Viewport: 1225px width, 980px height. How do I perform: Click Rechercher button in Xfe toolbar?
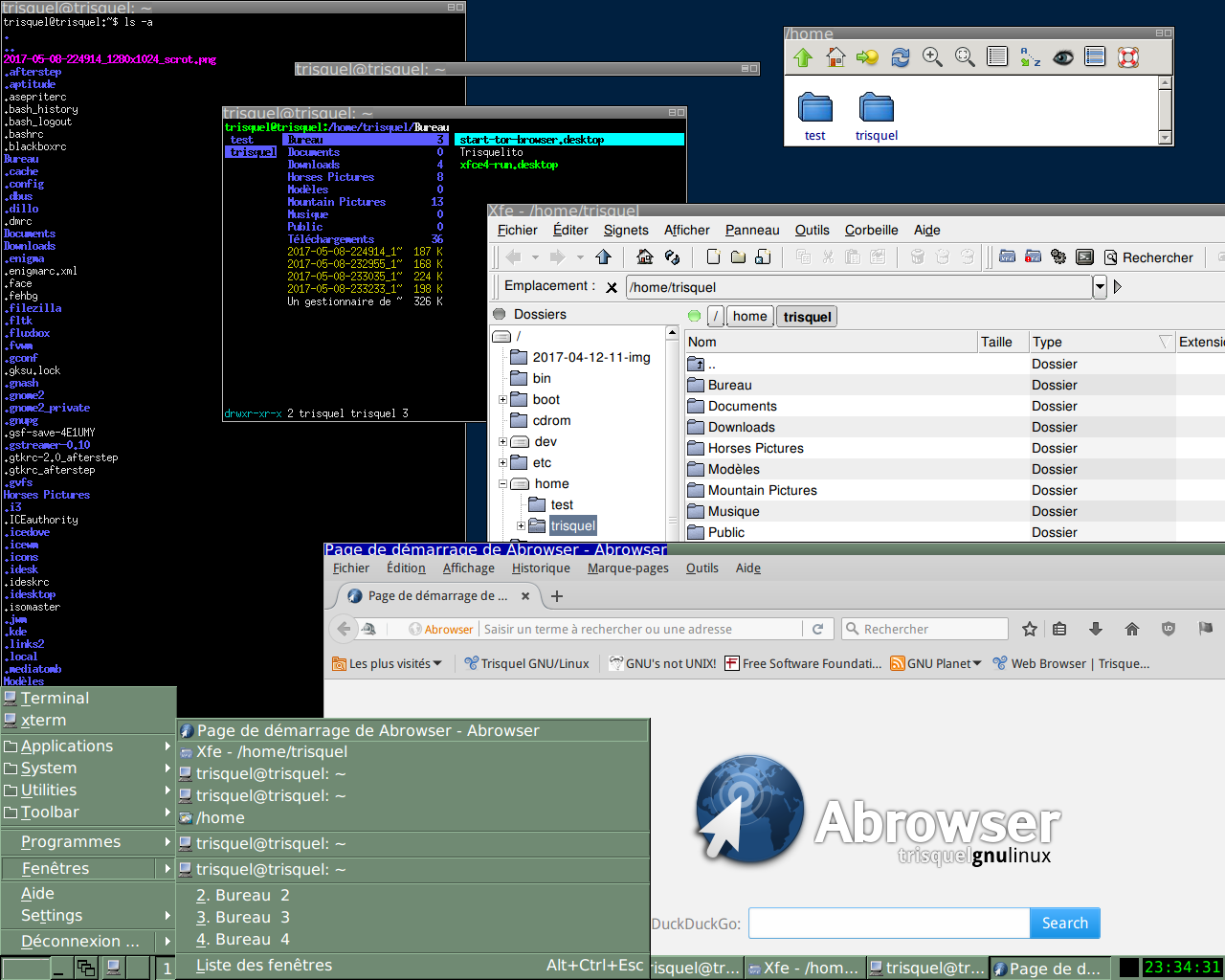1148,257
